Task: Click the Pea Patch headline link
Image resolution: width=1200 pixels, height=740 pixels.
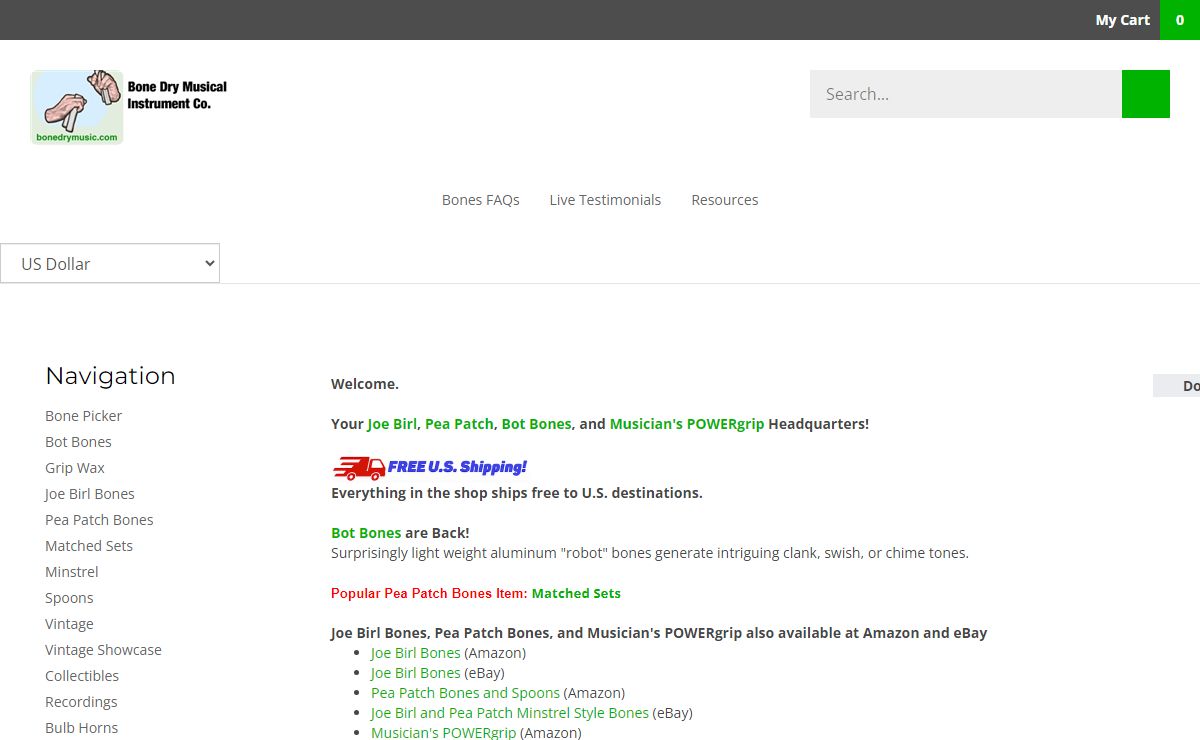Action: [459, 424]
